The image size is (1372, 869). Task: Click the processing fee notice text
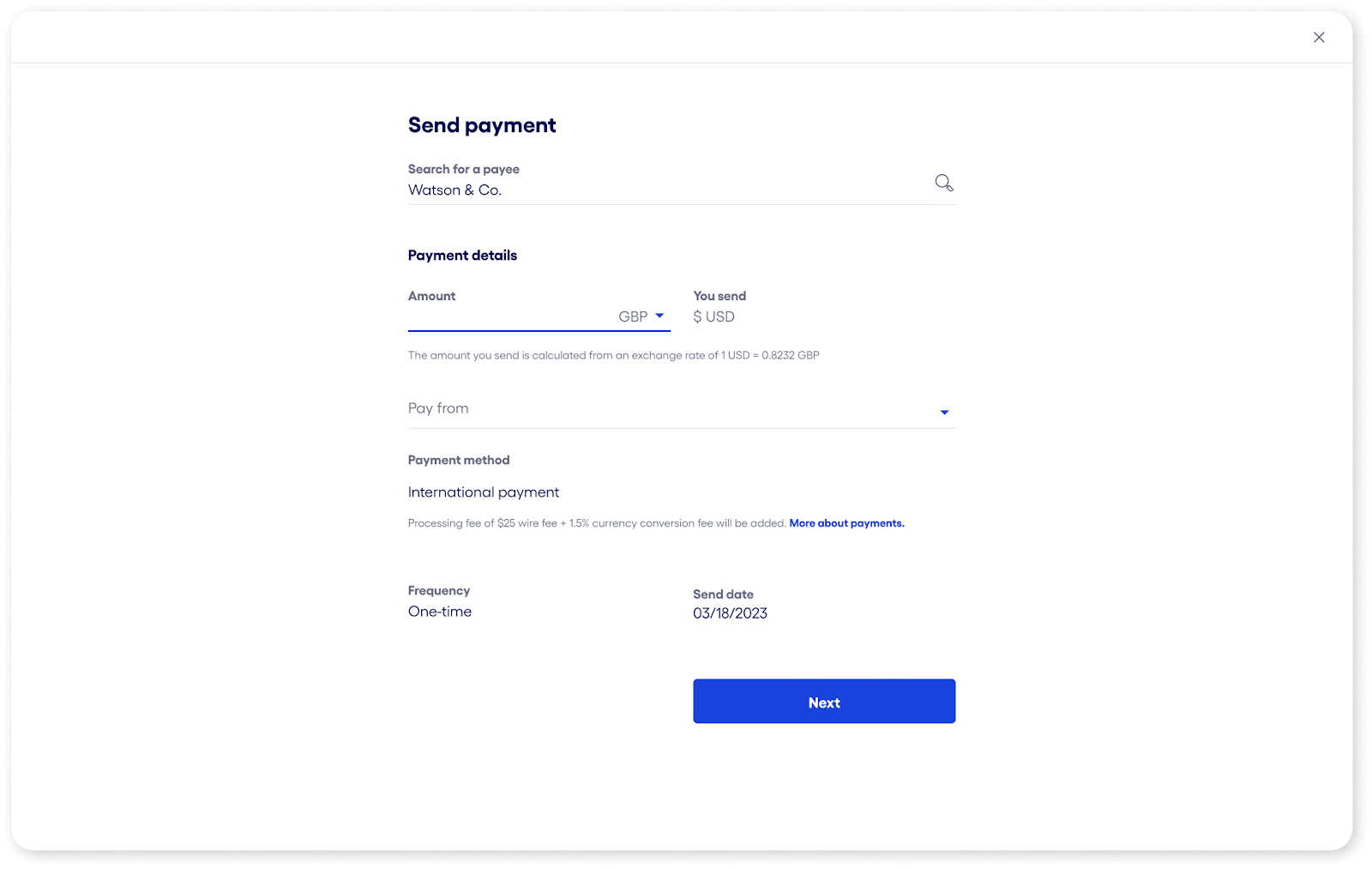[x=596, y=522]
